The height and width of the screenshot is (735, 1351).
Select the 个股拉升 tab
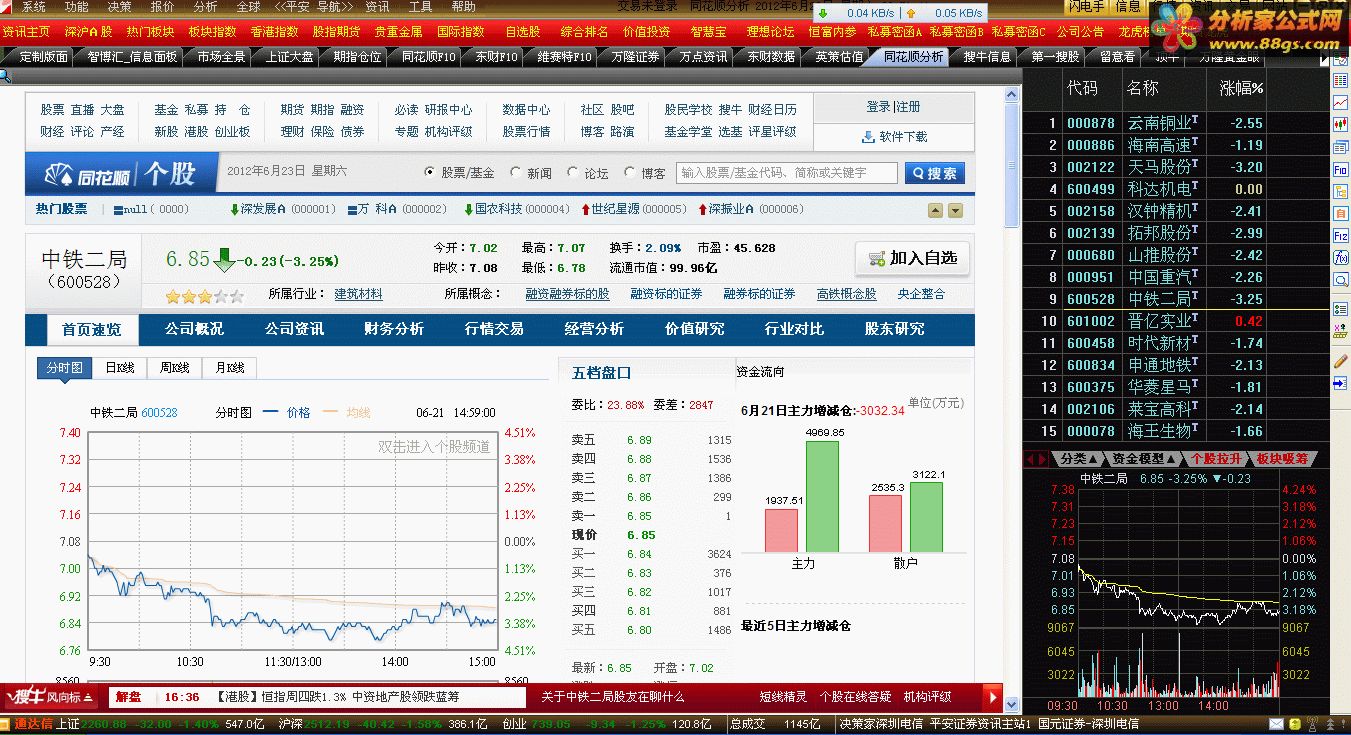[1216, 458]
